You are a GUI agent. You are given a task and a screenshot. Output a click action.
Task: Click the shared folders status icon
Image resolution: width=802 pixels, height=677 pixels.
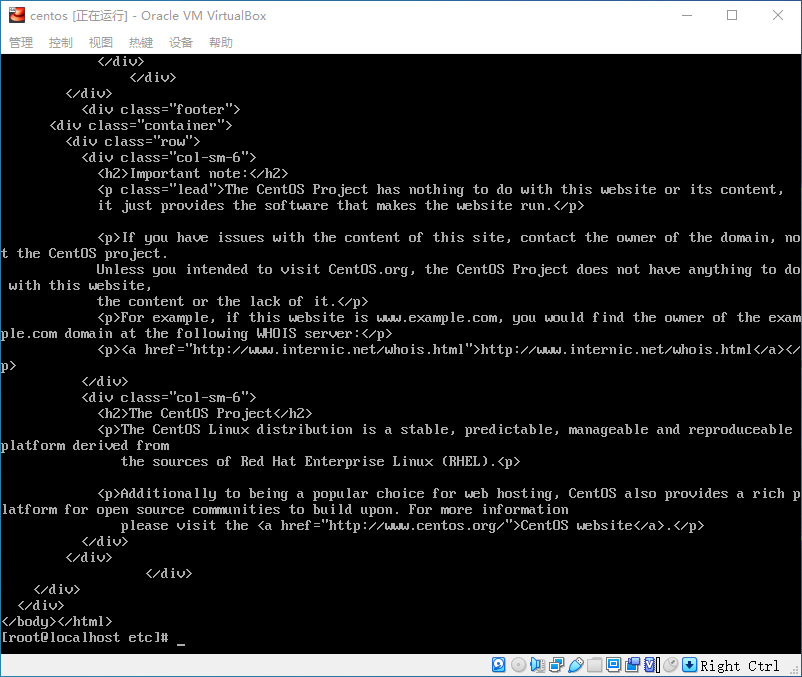coord(594,665)
